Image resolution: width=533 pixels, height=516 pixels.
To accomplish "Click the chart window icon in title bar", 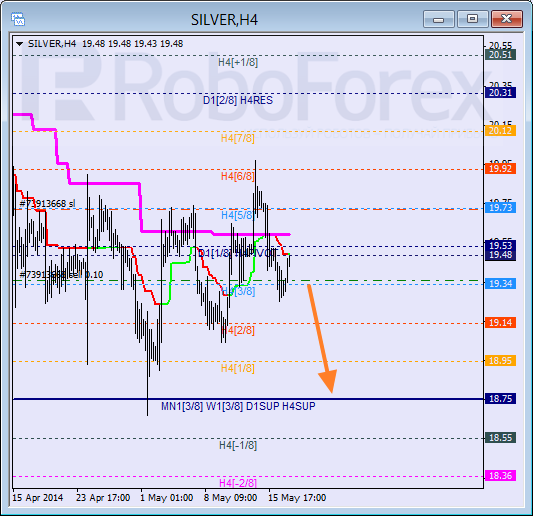I will coord(18,19).
